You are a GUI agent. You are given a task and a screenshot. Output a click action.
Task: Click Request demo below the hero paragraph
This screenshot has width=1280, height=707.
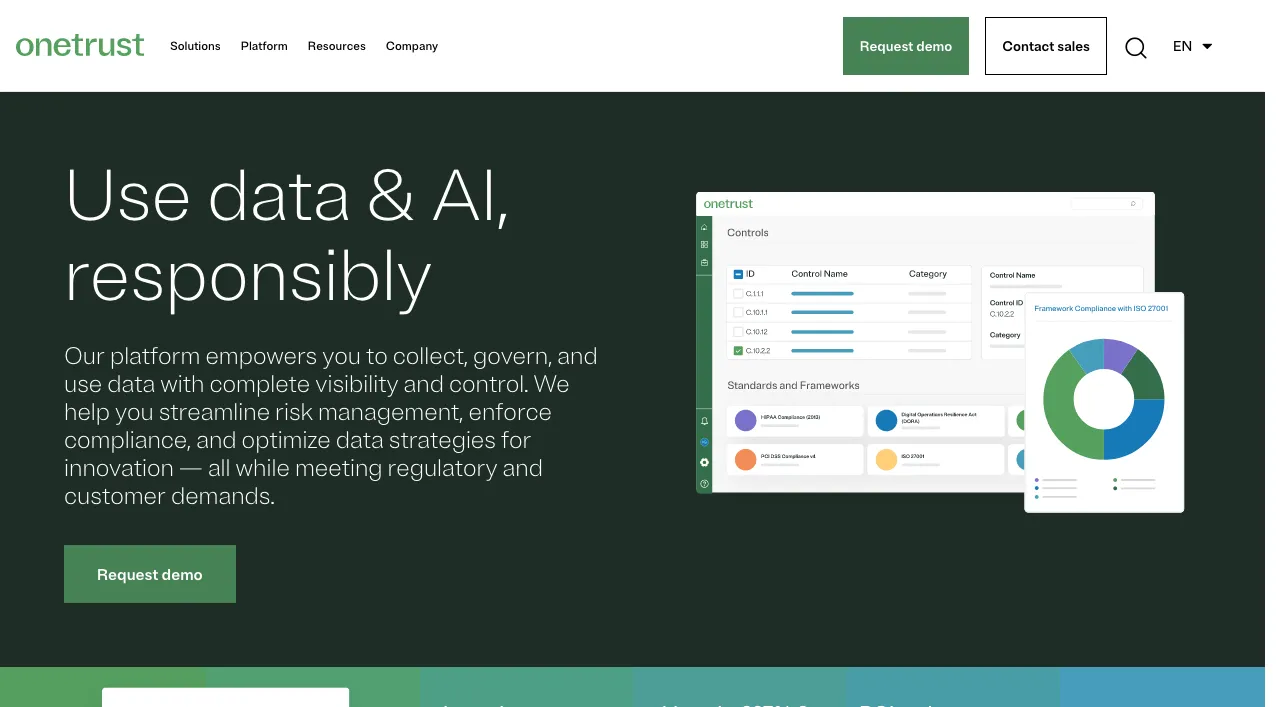click(x=150, y=574)
